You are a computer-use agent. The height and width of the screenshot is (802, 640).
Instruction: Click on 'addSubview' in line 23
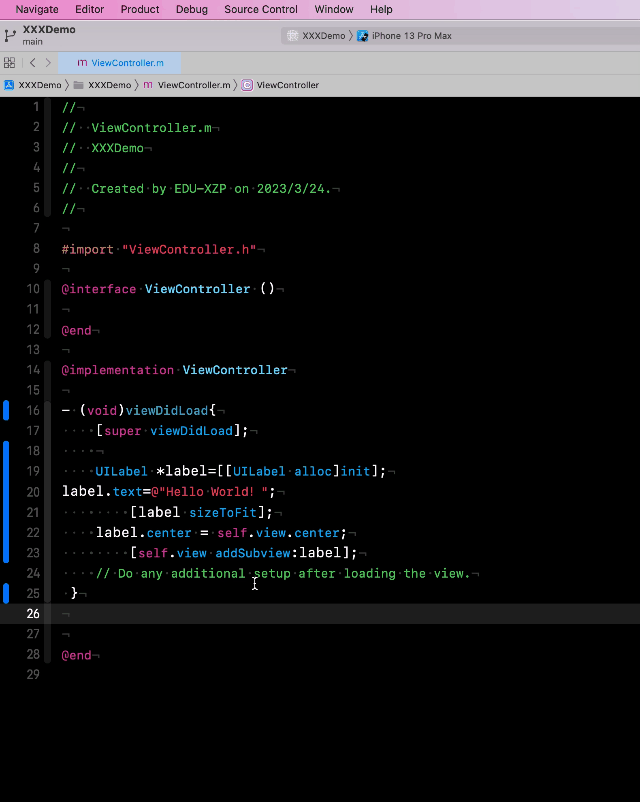(253, 552)
